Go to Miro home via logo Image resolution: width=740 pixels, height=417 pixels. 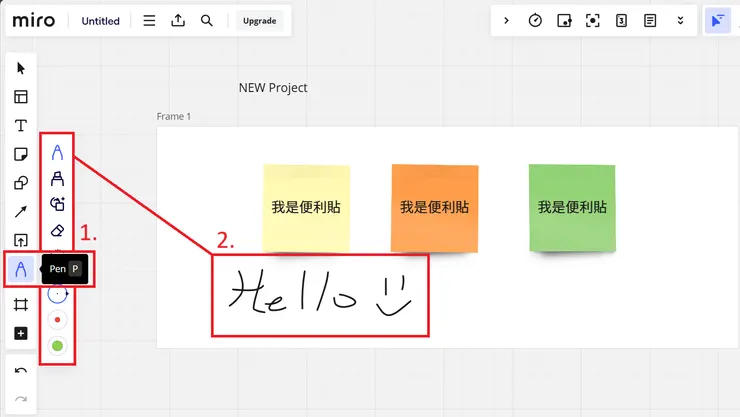point(34,21)
